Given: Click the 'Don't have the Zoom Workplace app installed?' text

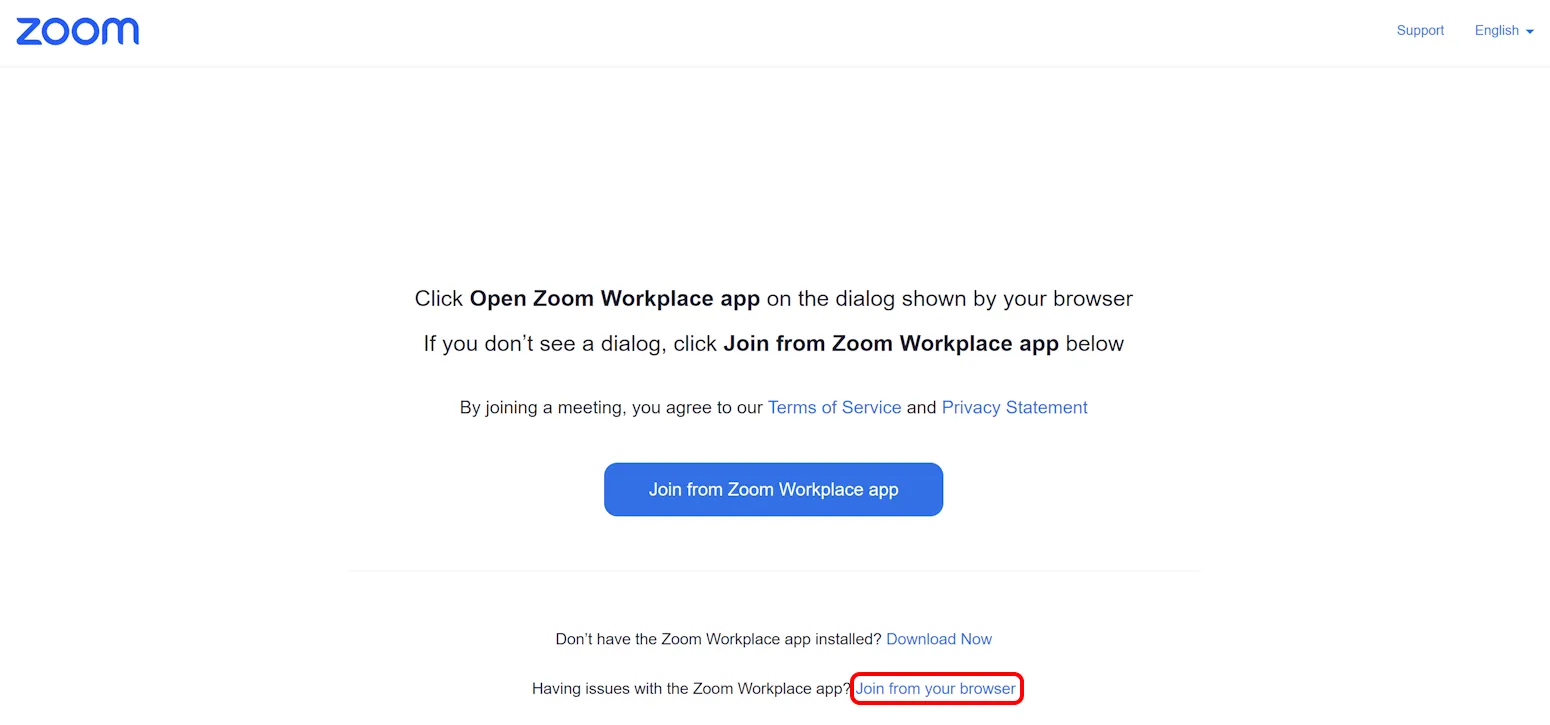Looking at the screenshot, I should pos(718,639).
